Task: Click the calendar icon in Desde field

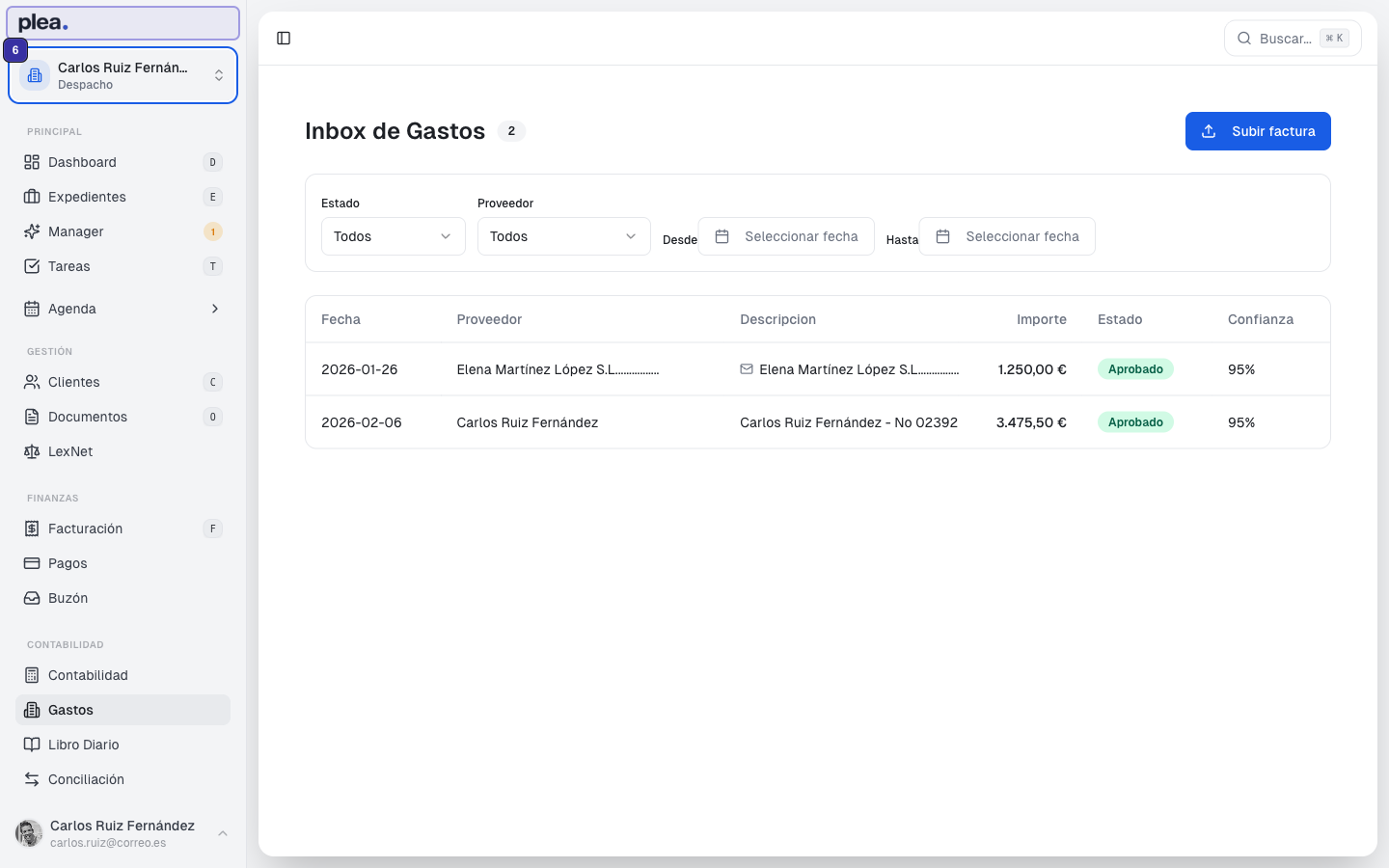Action: point(722,236)
